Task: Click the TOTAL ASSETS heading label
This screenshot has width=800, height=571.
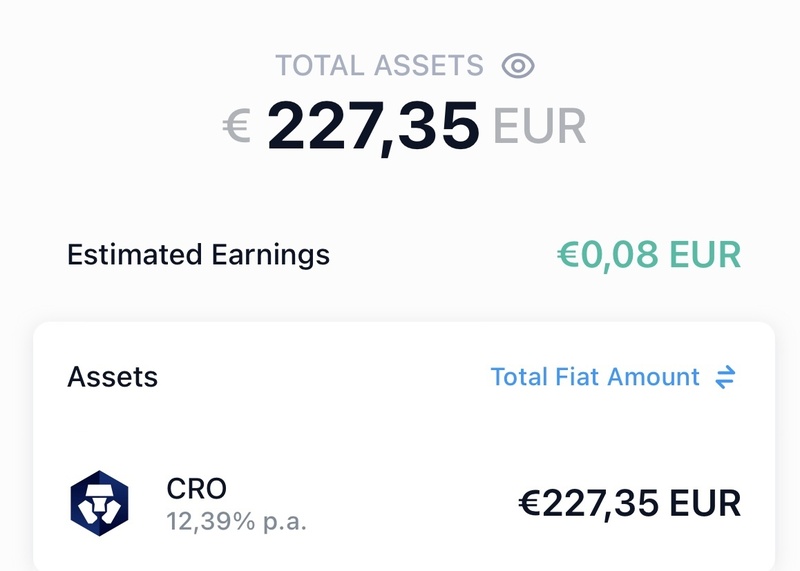Action: (379, 67)
